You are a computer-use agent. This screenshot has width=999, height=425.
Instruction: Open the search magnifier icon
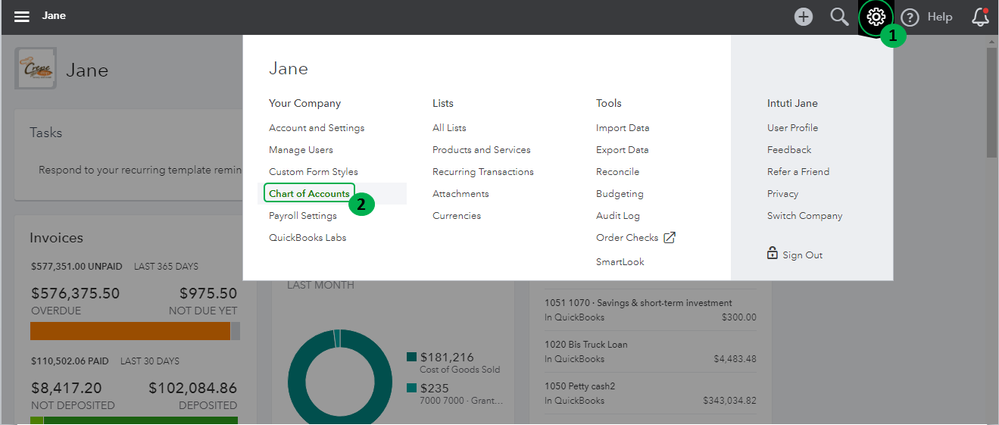[840, 17]
